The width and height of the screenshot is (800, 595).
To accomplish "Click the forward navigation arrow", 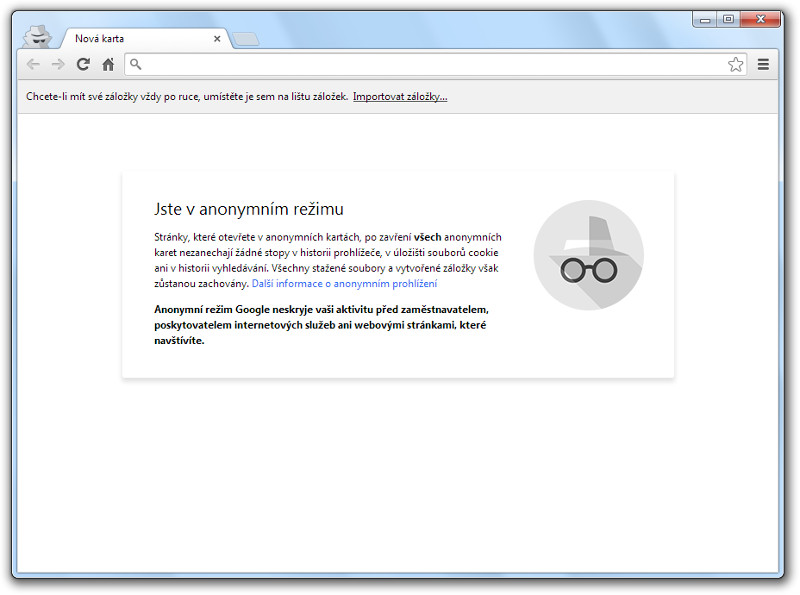I will tap(58, 64).
